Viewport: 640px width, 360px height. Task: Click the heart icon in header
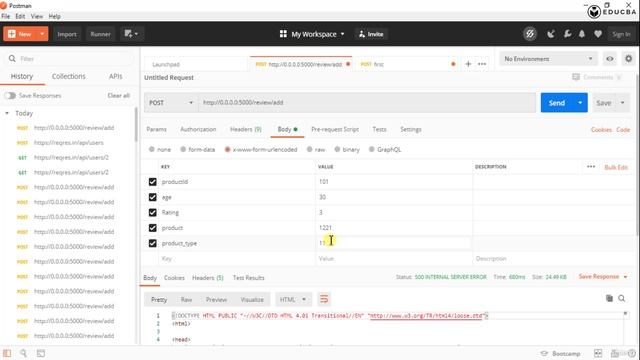[598, 34]
